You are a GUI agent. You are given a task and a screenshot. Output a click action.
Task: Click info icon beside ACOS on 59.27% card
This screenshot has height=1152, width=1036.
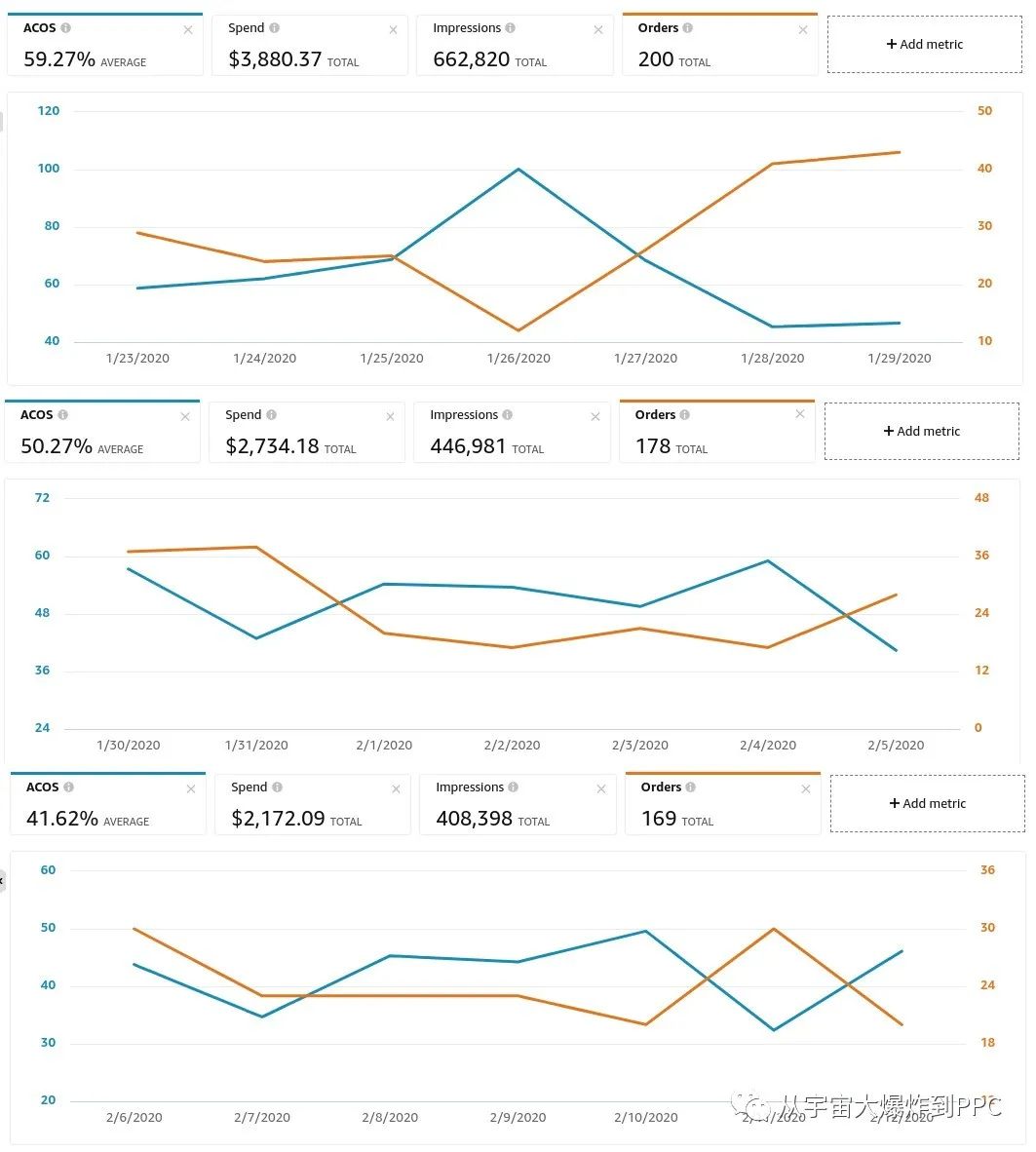coord(65,28)
